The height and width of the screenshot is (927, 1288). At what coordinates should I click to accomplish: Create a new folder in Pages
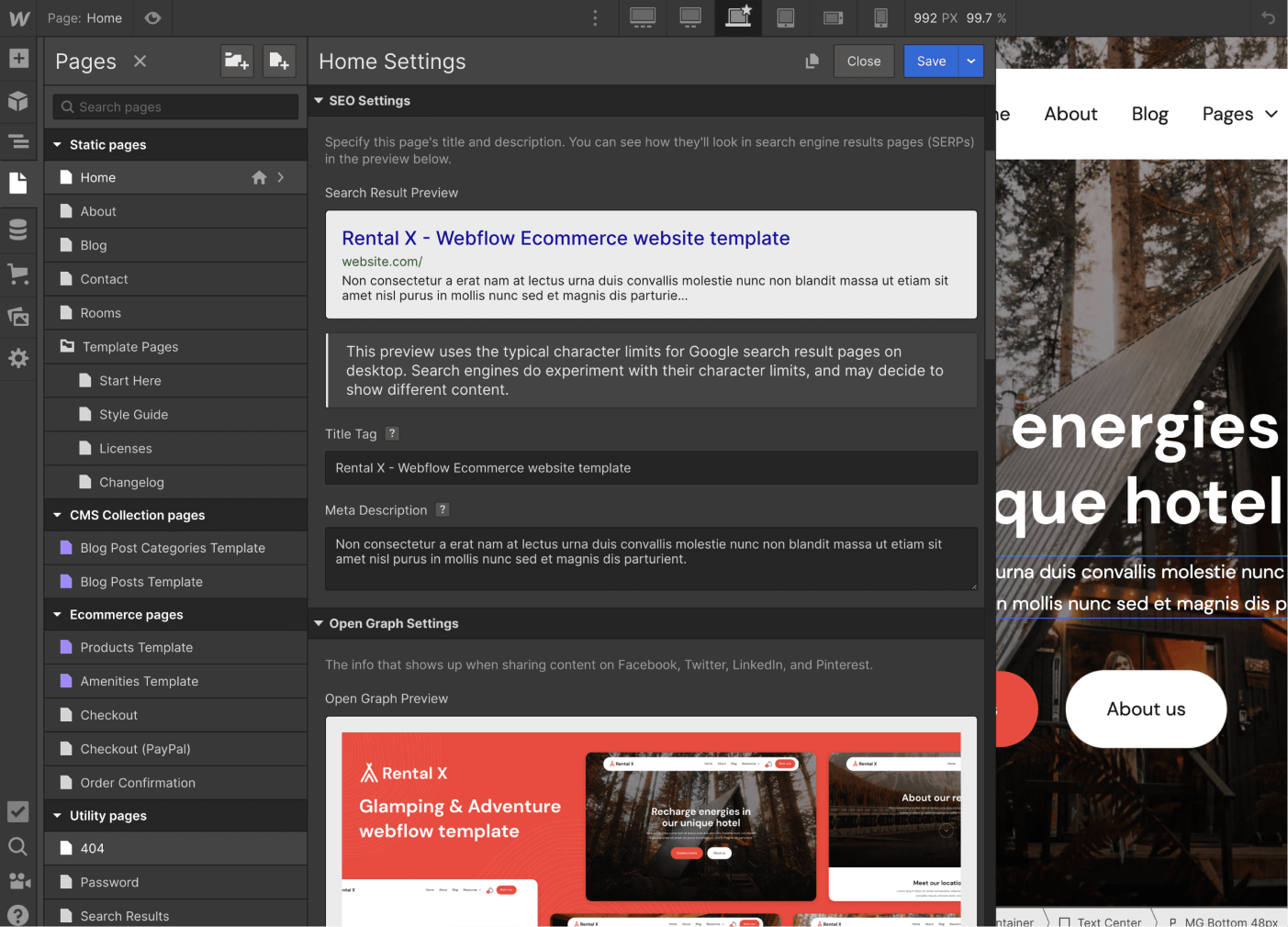237,61
